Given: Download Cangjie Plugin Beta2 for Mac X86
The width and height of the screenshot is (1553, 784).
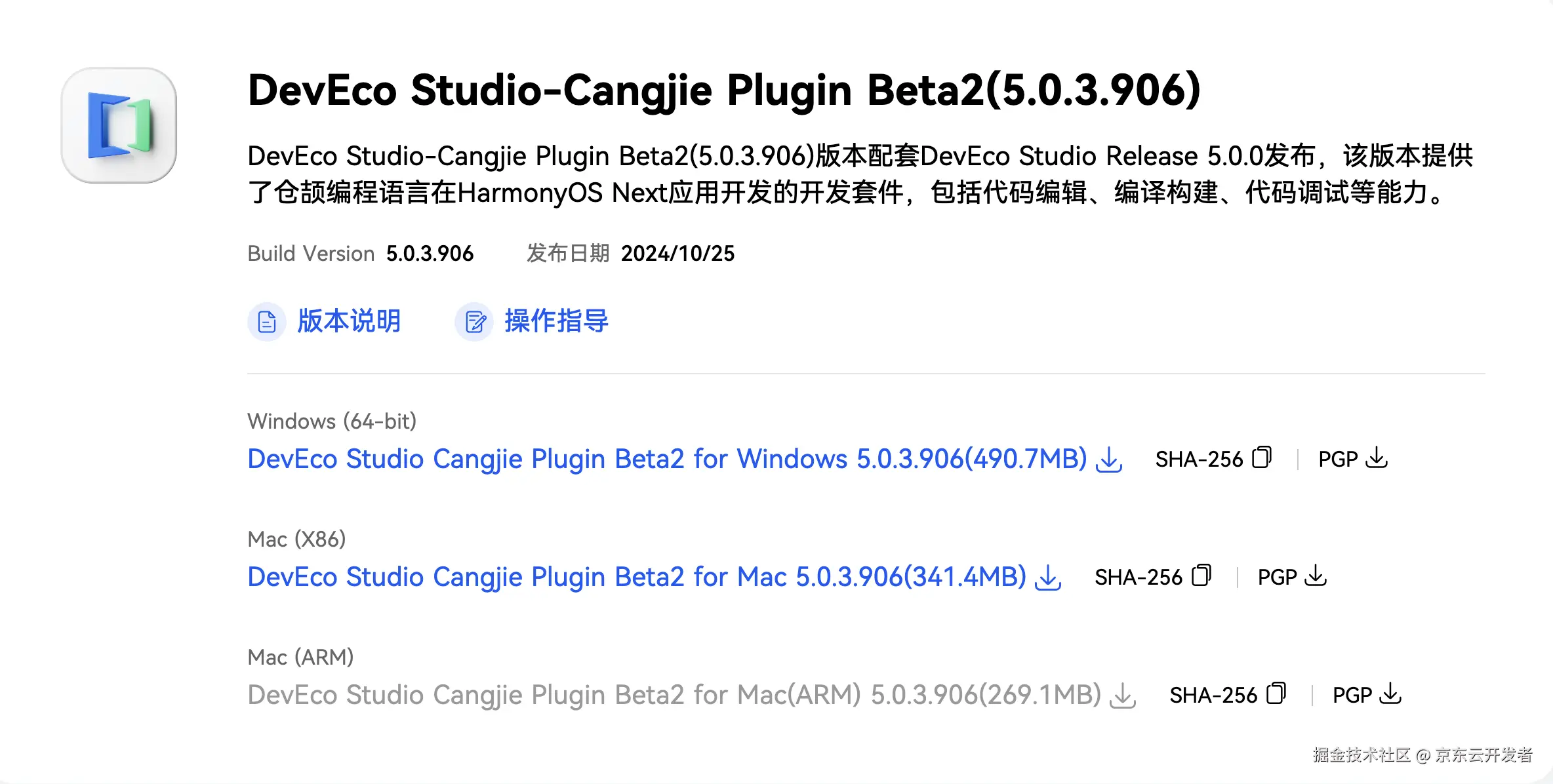Looking at the screenshot, I should (636, 577).
